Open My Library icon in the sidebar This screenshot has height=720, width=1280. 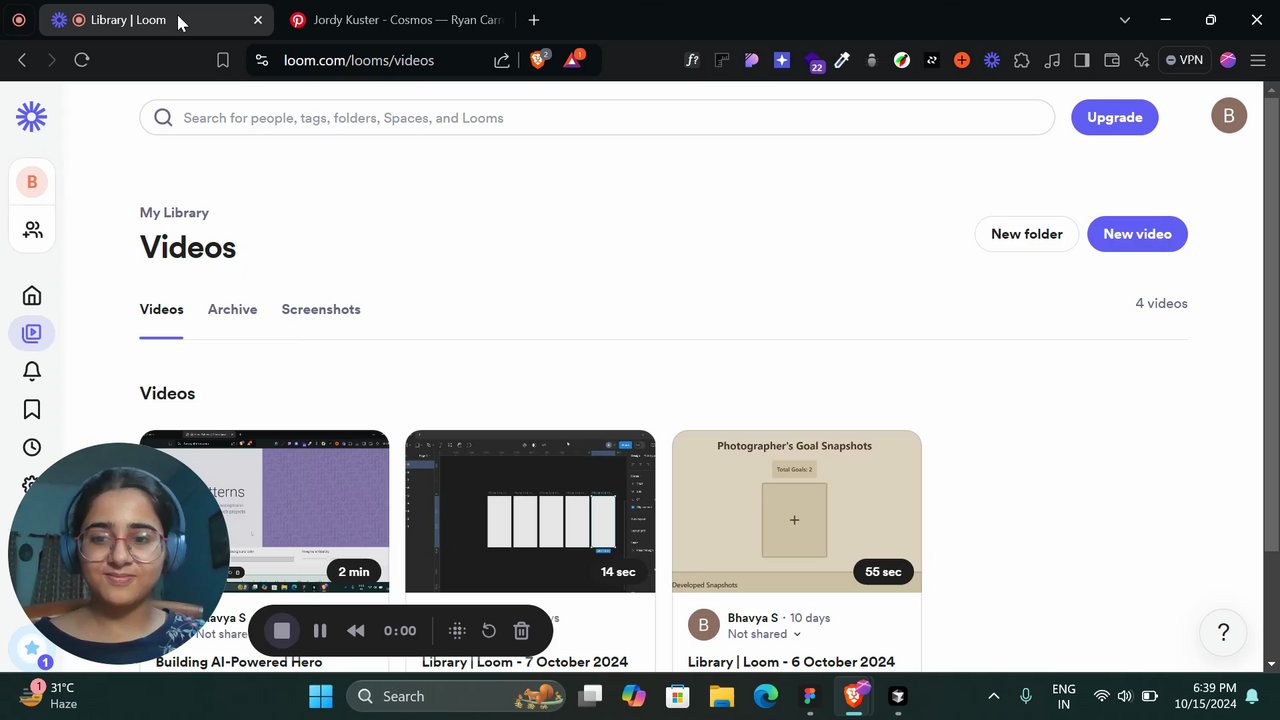tap(32, 333)
